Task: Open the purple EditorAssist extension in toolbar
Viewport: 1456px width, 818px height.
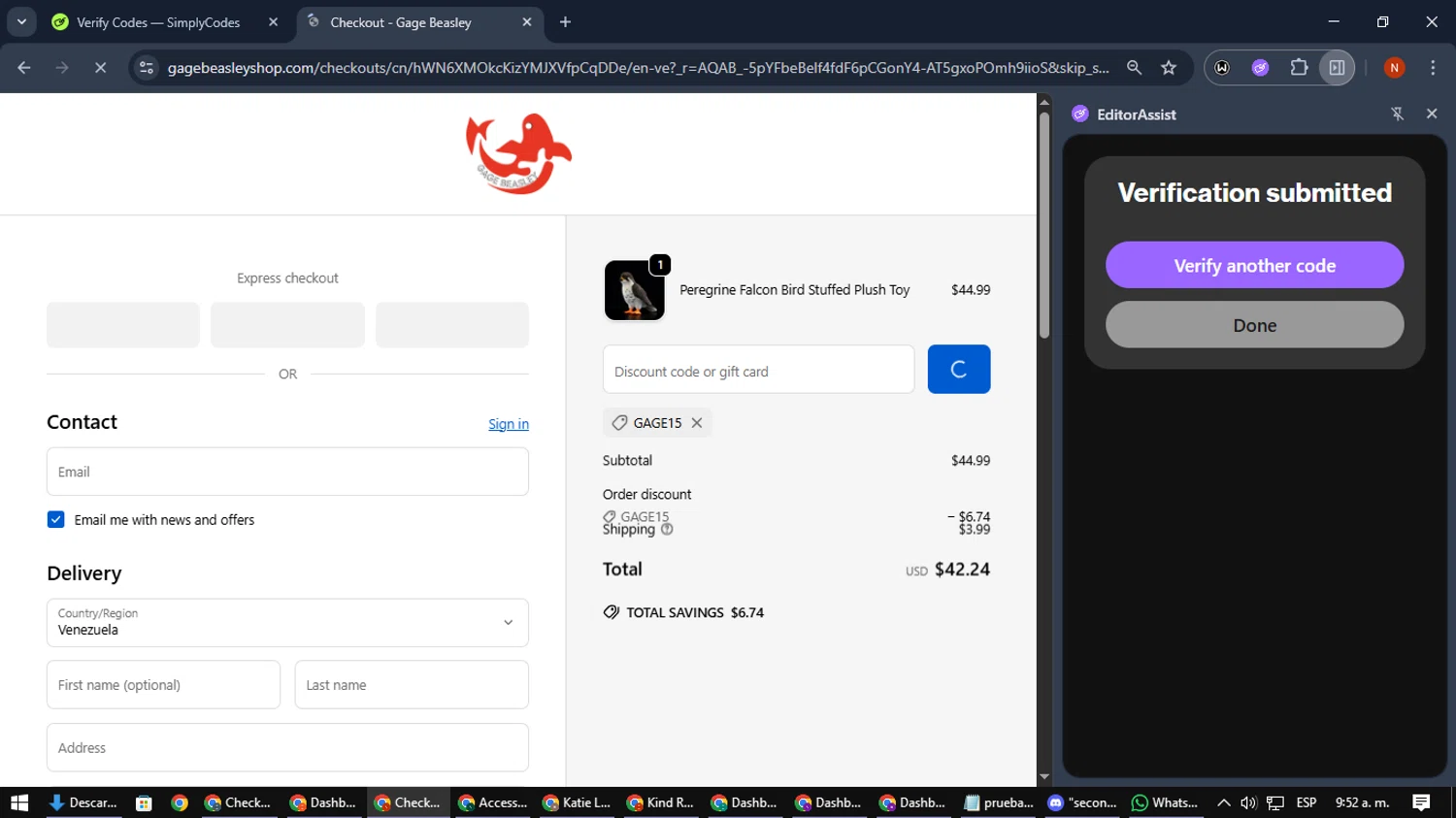Action: coord(1260,68)
